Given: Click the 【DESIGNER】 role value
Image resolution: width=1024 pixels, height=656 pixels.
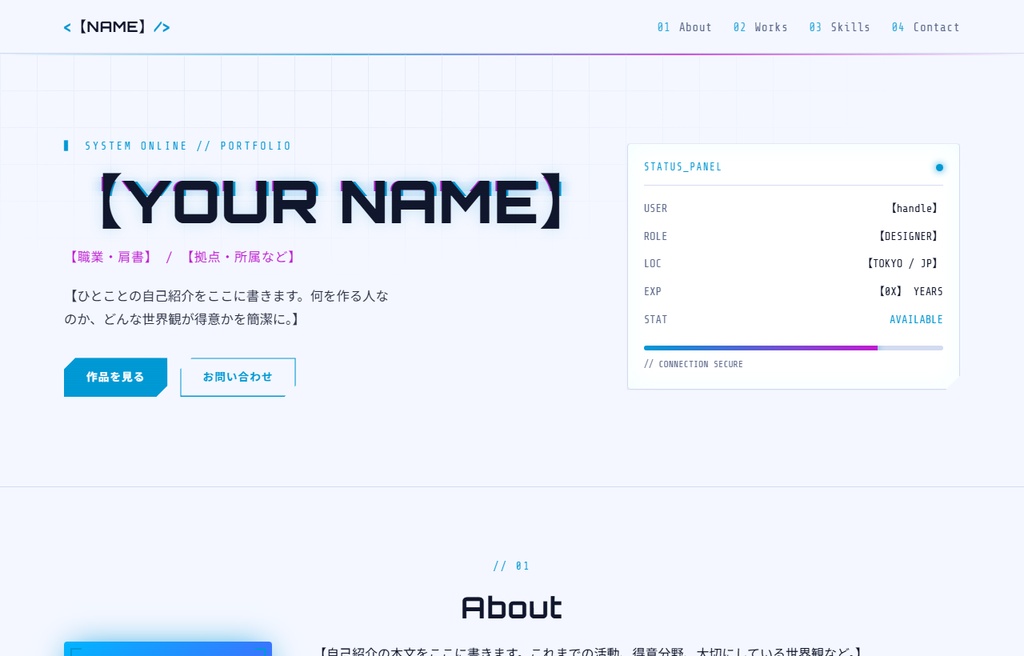Looking at the screenshot, I should pos(908,236).
